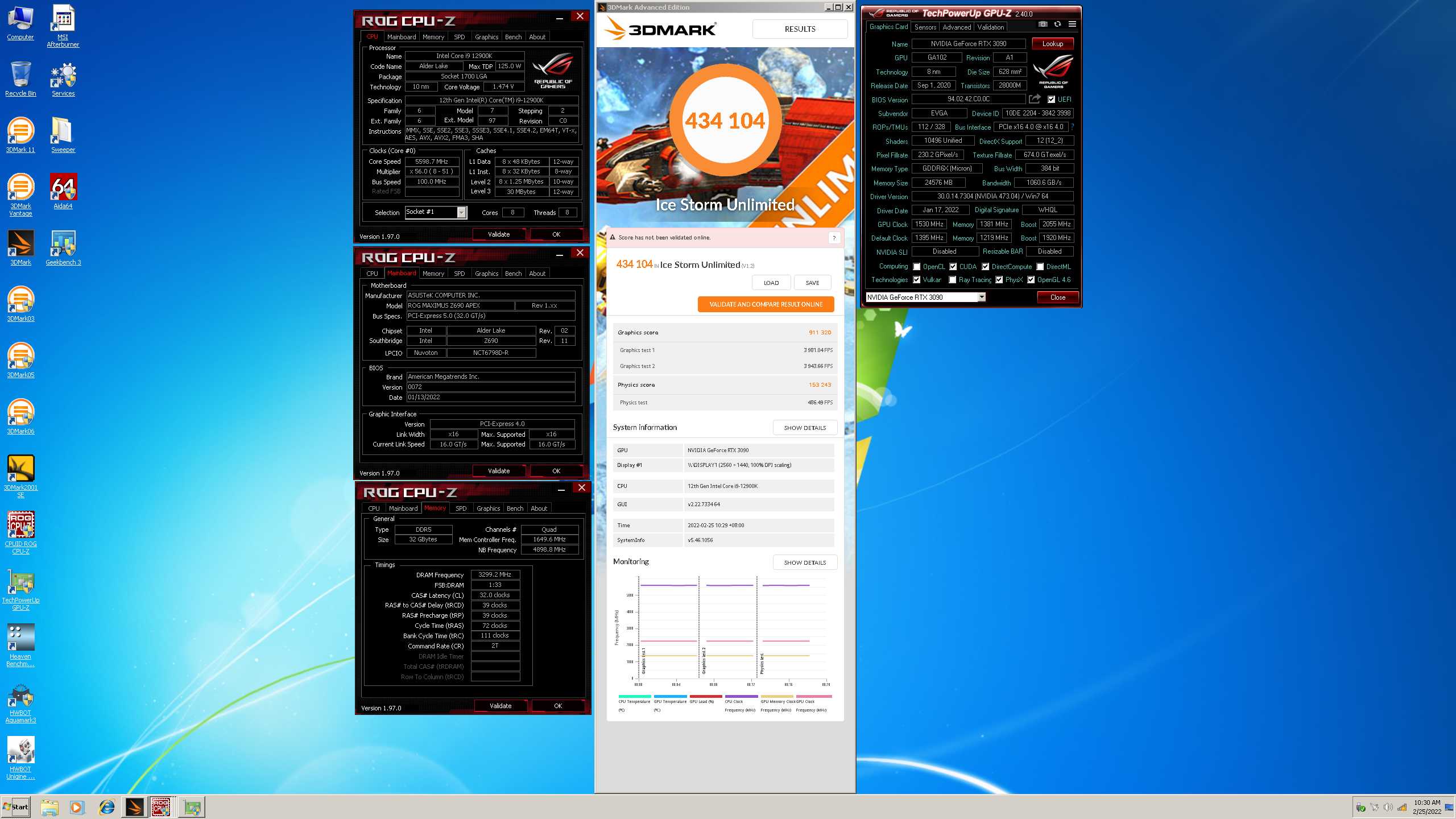
Task: Expand score validation help question mark
Action: [x=834, y=238]
